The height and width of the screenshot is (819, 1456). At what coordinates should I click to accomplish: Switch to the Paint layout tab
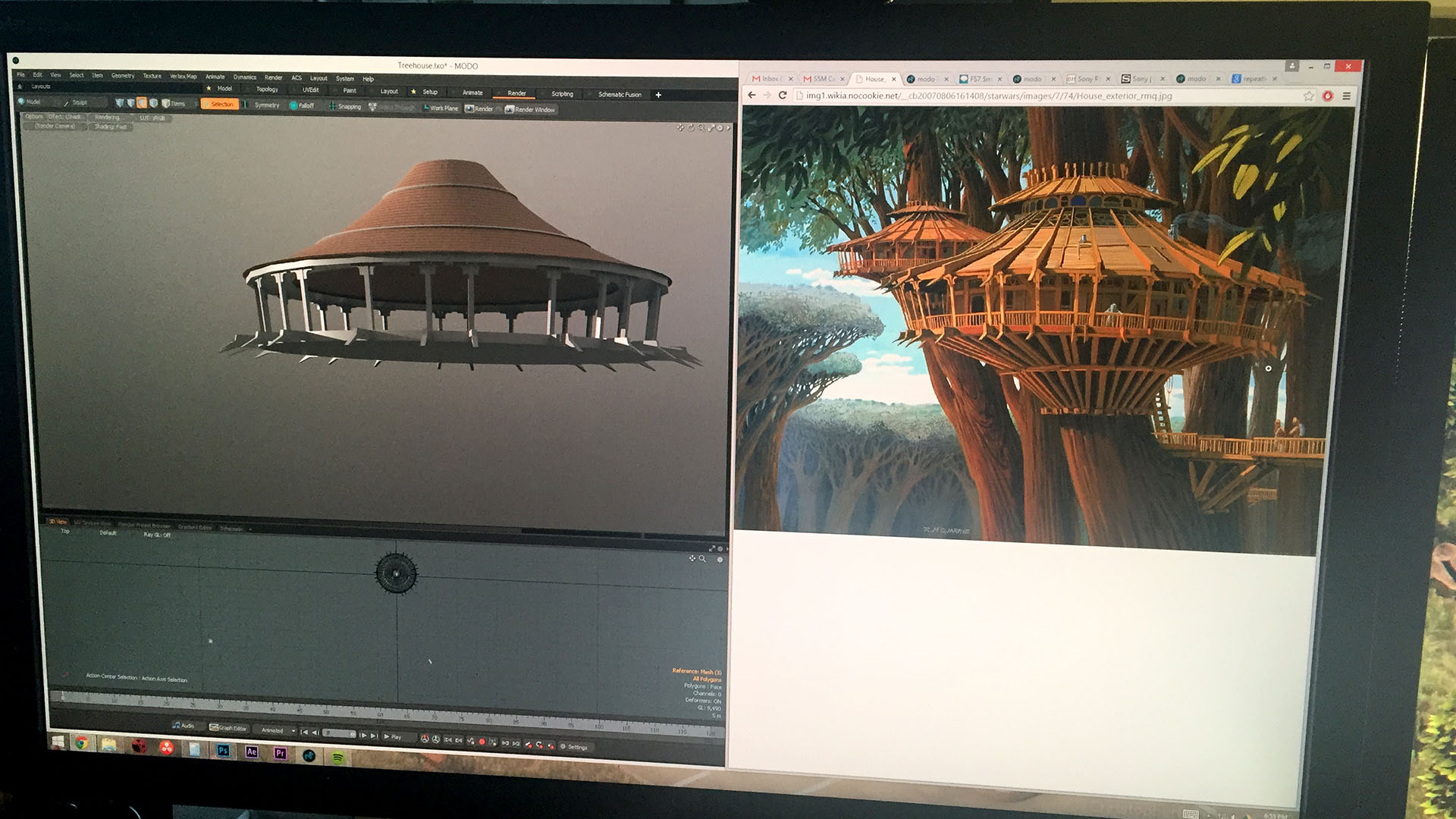(x=350, y=90)
